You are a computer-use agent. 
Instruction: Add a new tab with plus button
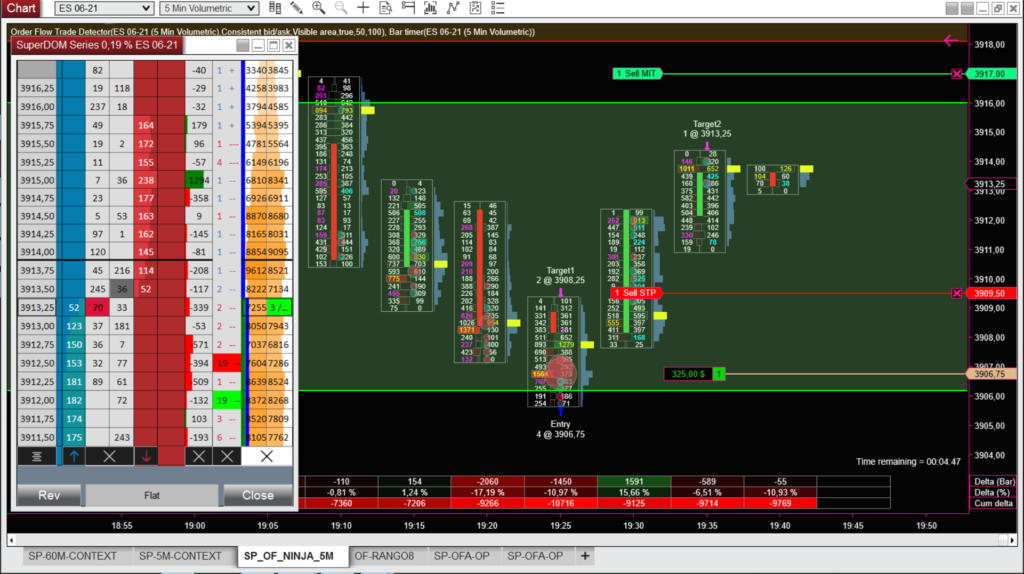click(x=585, y=556)
